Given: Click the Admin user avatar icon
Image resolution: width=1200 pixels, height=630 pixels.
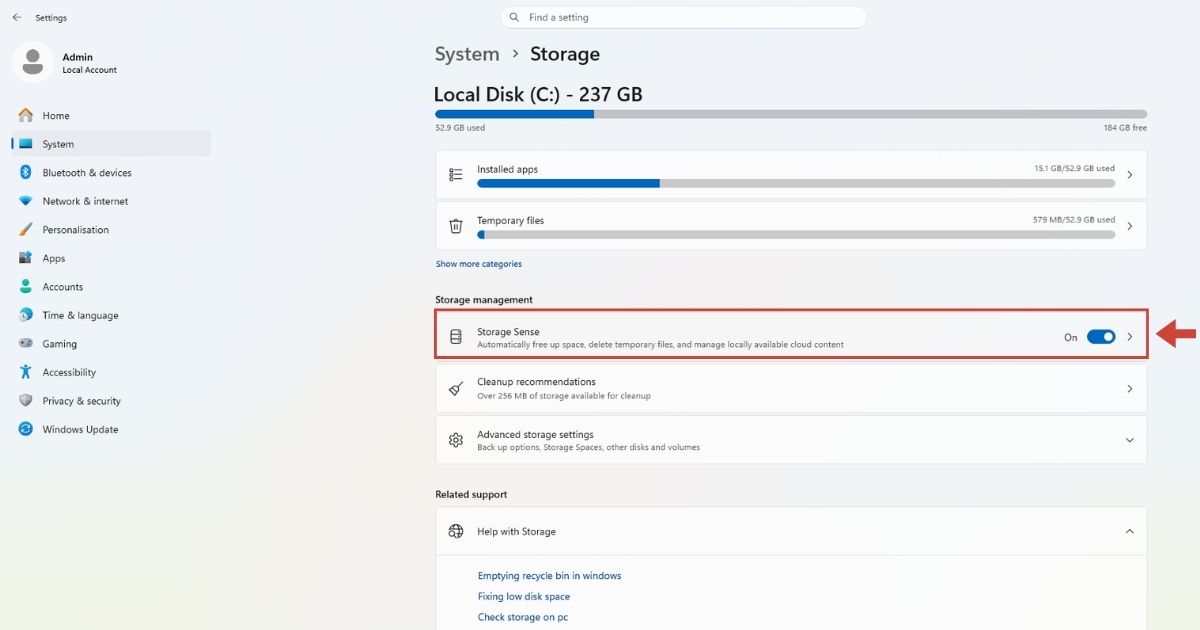Looking at the screenshot, I should point(33,62).
